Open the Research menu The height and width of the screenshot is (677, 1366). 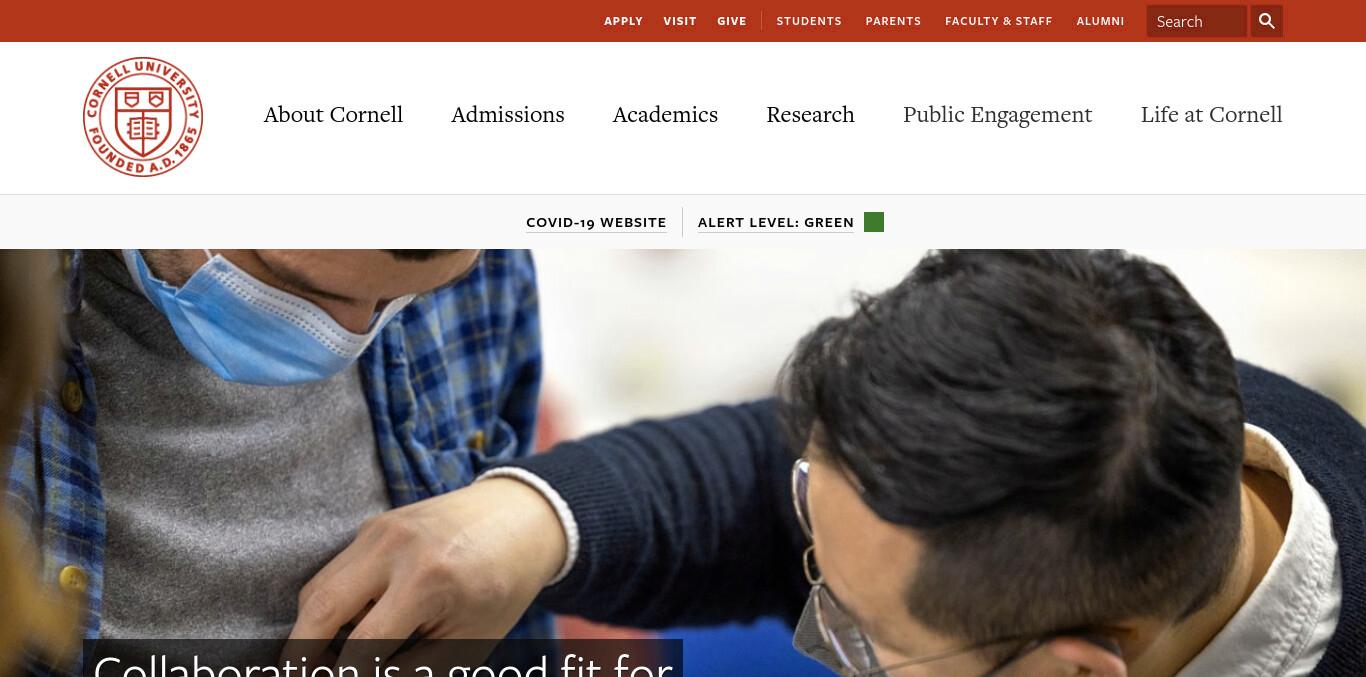click(810, 114)
